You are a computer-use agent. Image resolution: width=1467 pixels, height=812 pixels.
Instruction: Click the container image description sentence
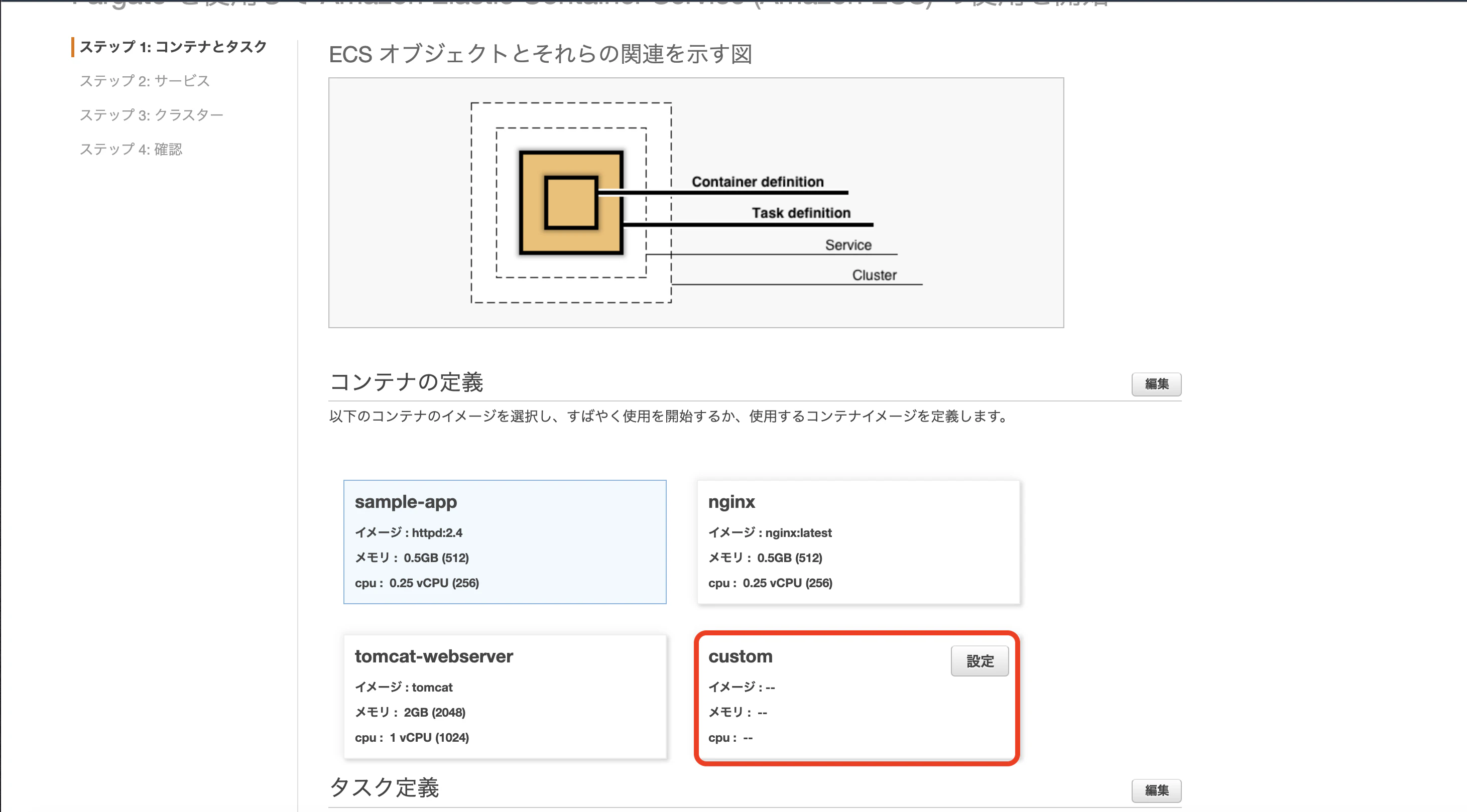[x=669, y=416]
